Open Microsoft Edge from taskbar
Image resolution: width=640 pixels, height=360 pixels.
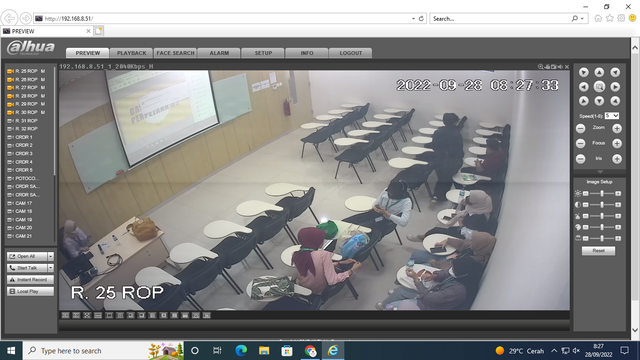tap(241, 351)
